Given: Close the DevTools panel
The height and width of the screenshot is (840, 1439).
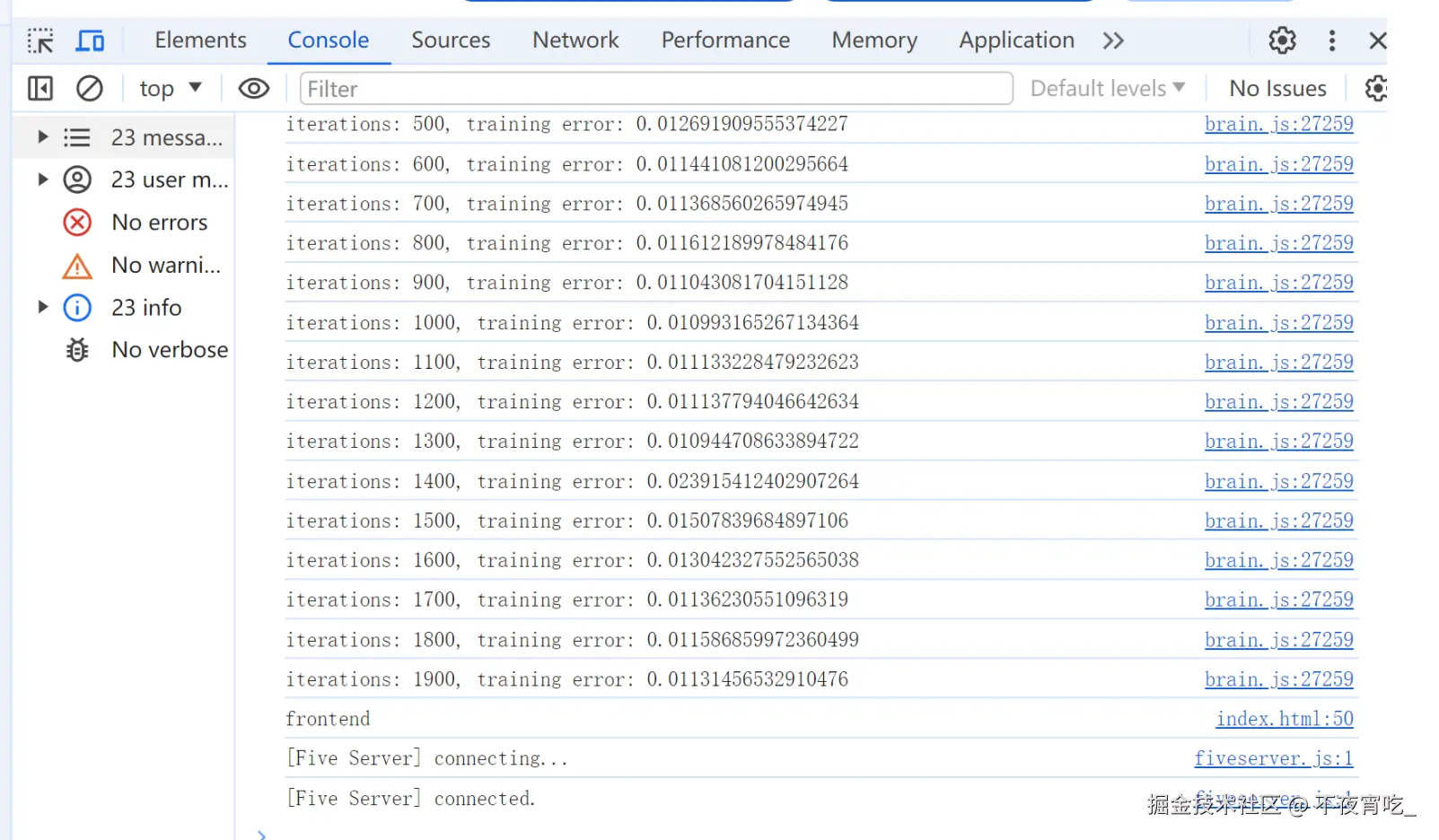Looking at the screenshot, I should 1378,40.
